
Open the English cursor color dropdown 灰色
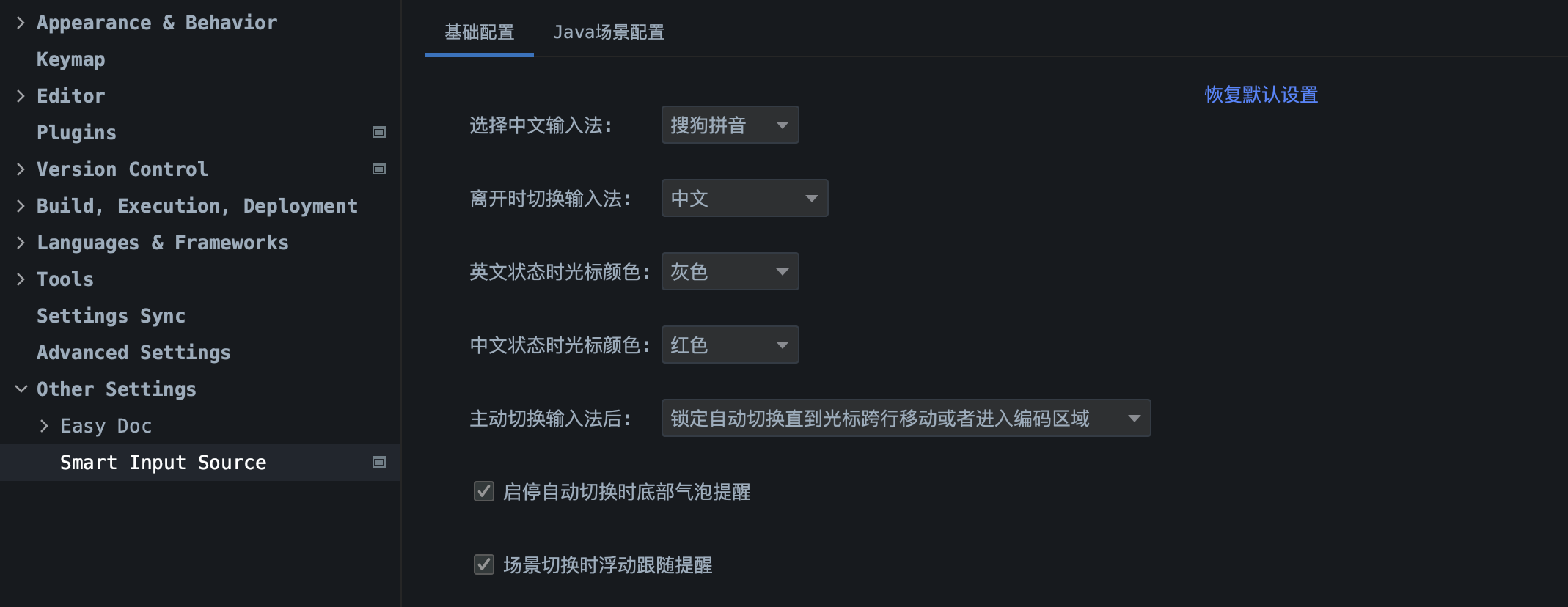(729, 271)
